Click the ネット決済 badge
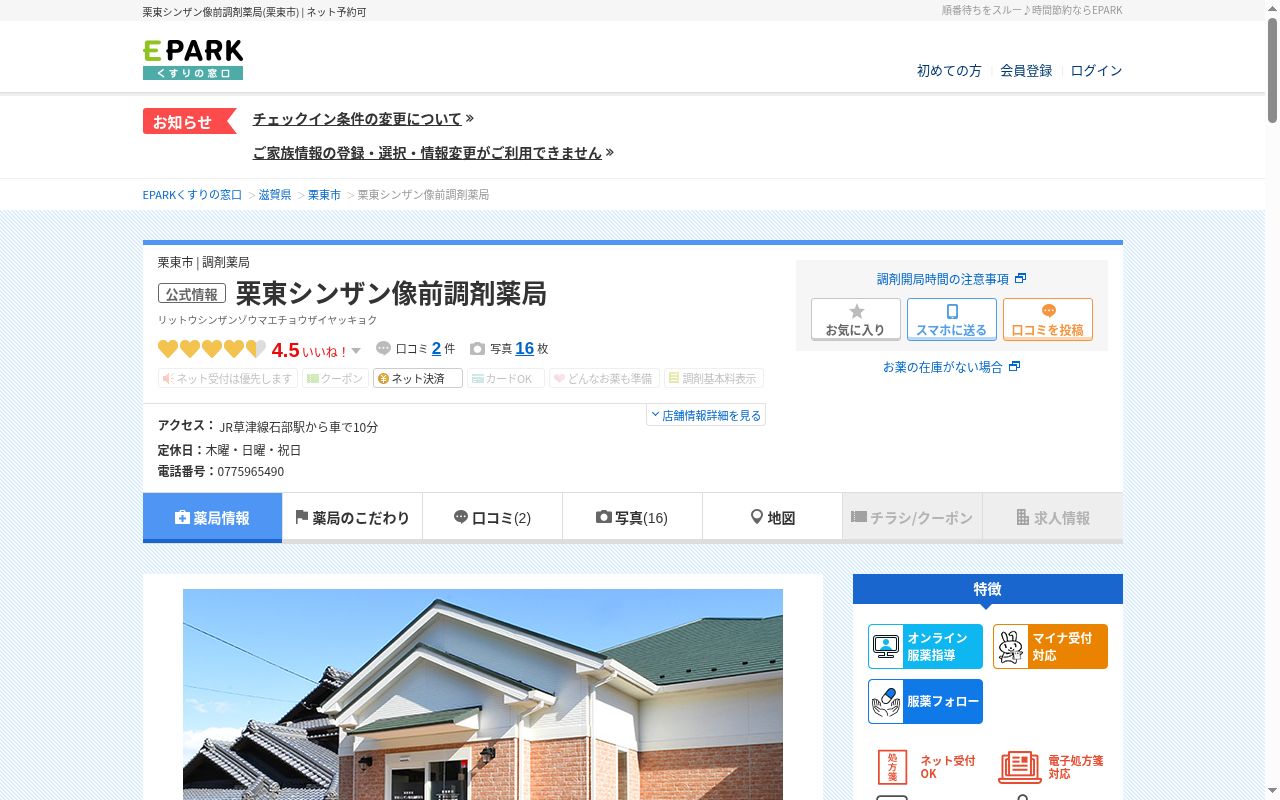Image resolution: width=1280 pixels, height=800 pixels. pos(417,378)
